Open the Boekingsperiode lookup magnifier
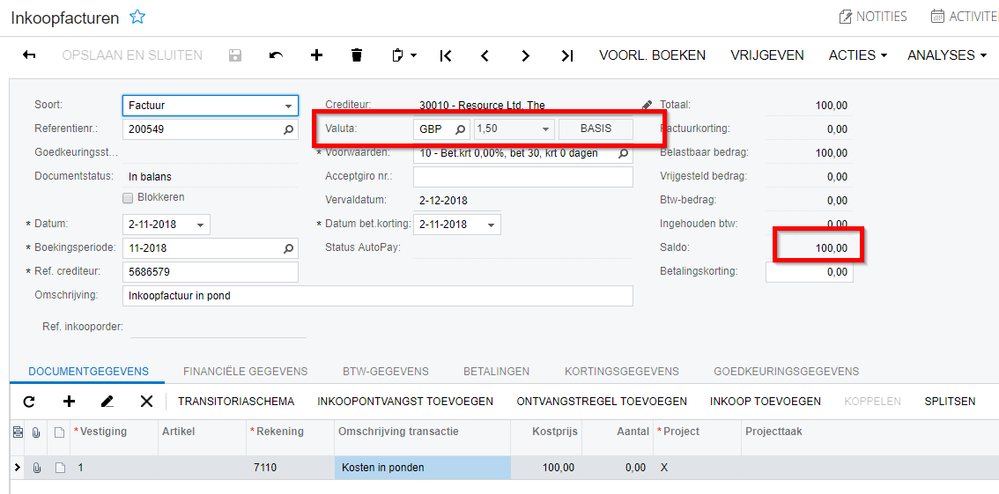Image resolution: width=999 pixels, height=494 pixels. coord(288,249)
